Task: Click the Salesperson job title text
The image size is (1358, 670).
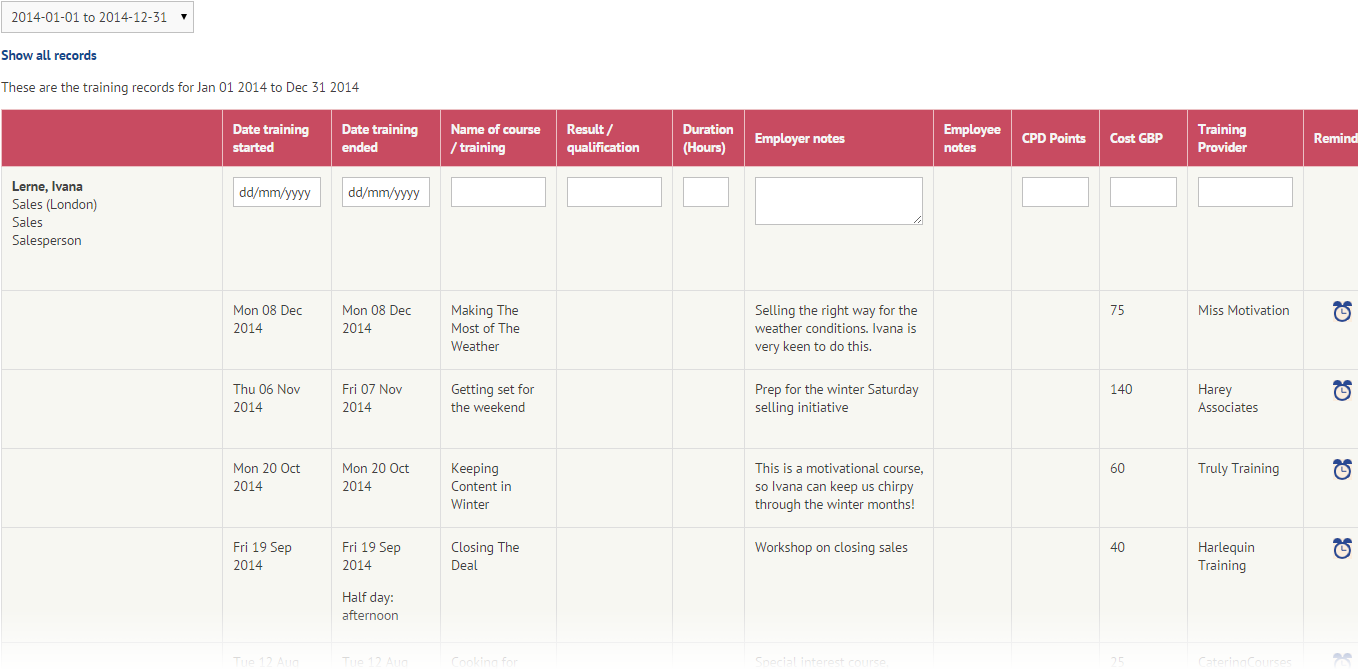Action: (47, 240)
